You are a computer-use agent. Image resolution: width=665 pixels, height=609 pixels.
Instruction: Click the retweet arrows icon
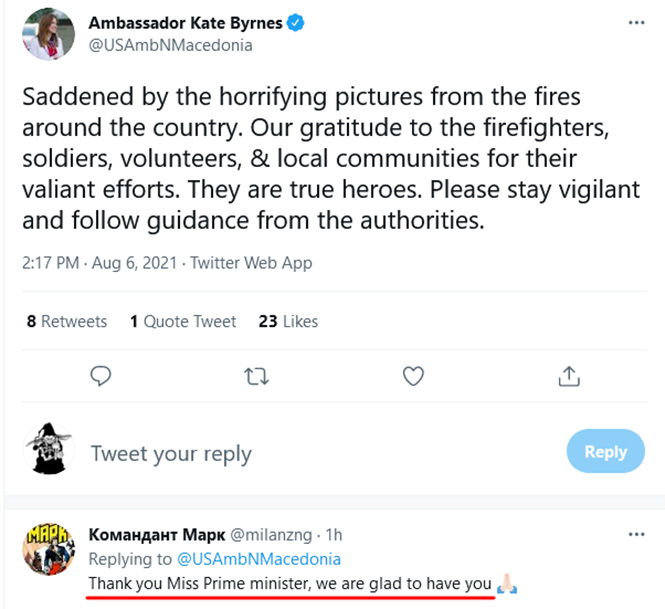(x=256, y=376)
